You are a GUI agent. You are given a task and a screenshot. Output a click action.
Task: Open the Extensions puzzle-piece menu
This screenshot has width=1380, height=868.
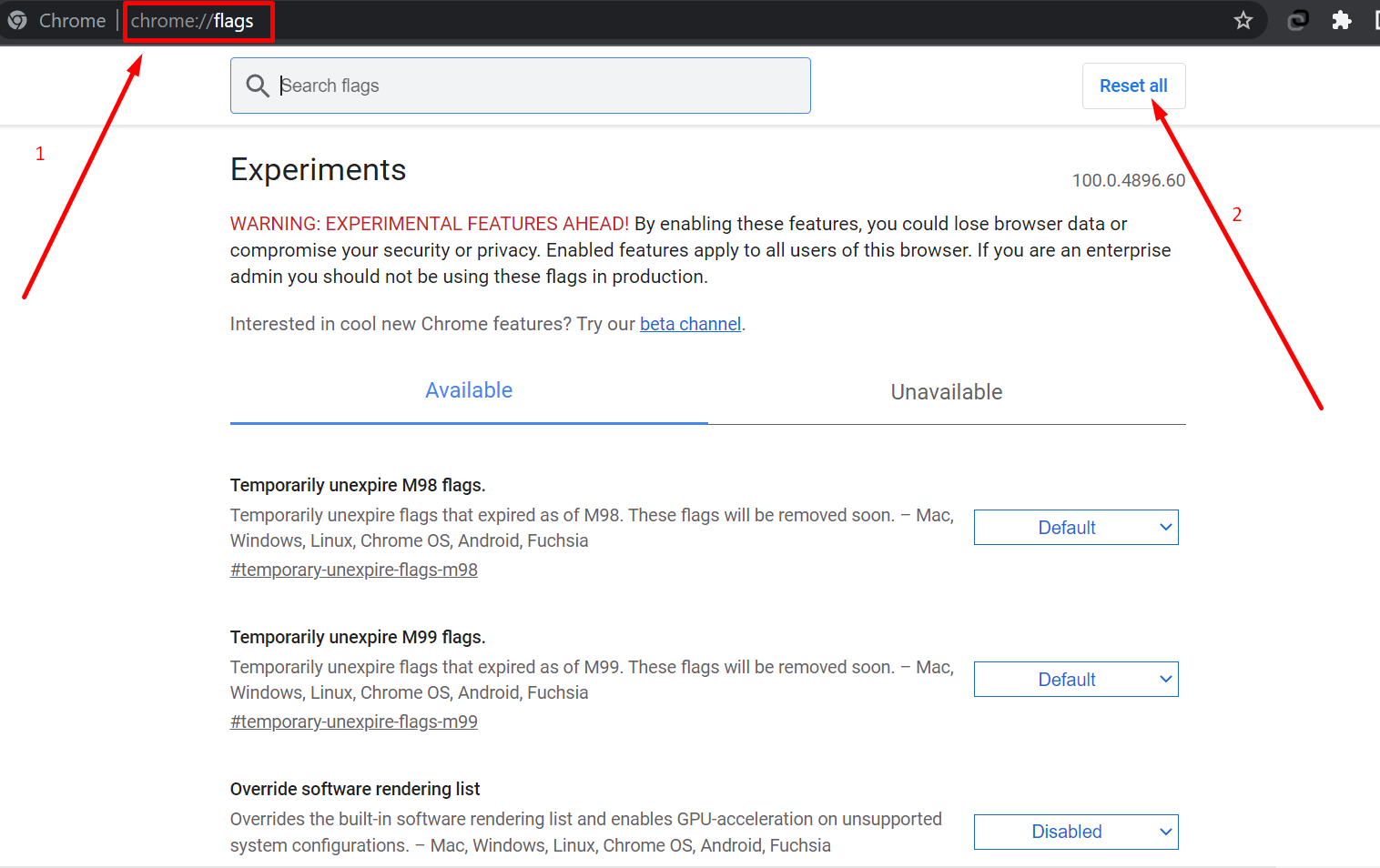(x=1341, y=20)
